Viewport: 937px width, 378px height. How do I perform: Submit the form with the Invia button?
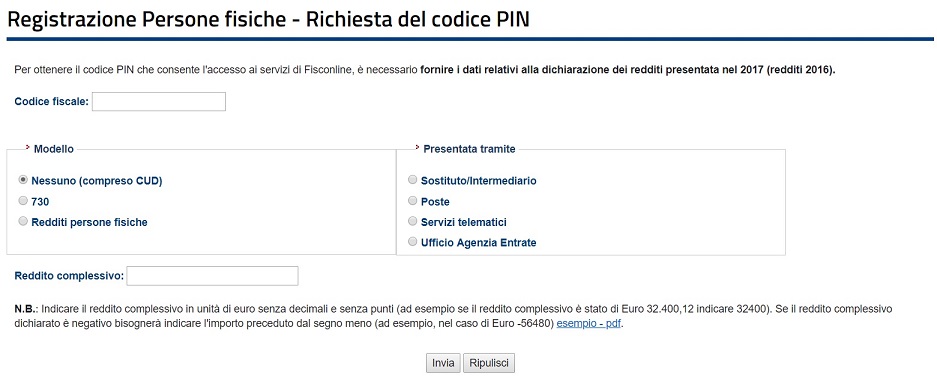[x=443, y=363]
